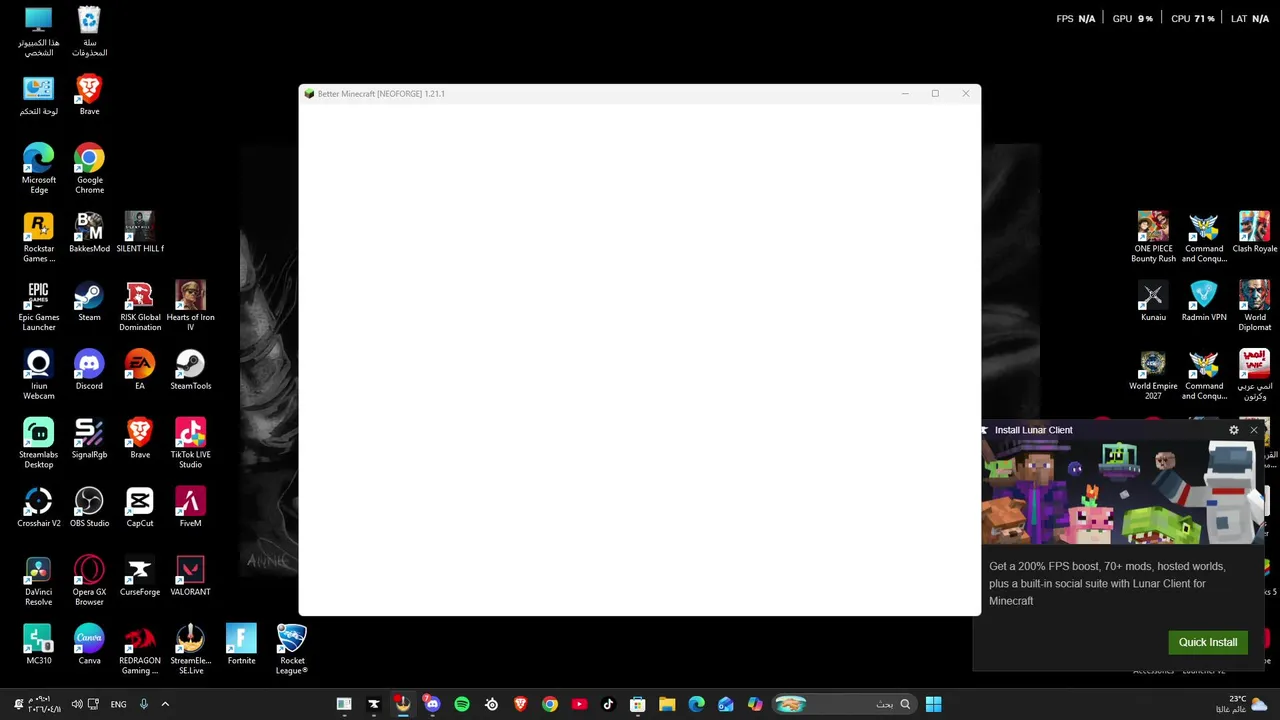Open the BakkesMod desktop shortcut

89,232
